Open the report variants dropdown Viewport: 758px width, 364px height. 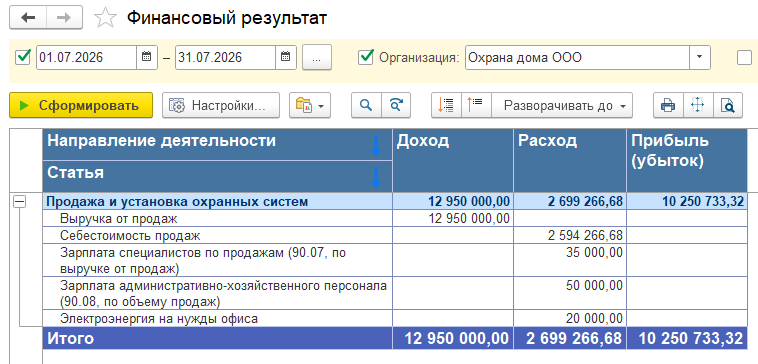310,105
